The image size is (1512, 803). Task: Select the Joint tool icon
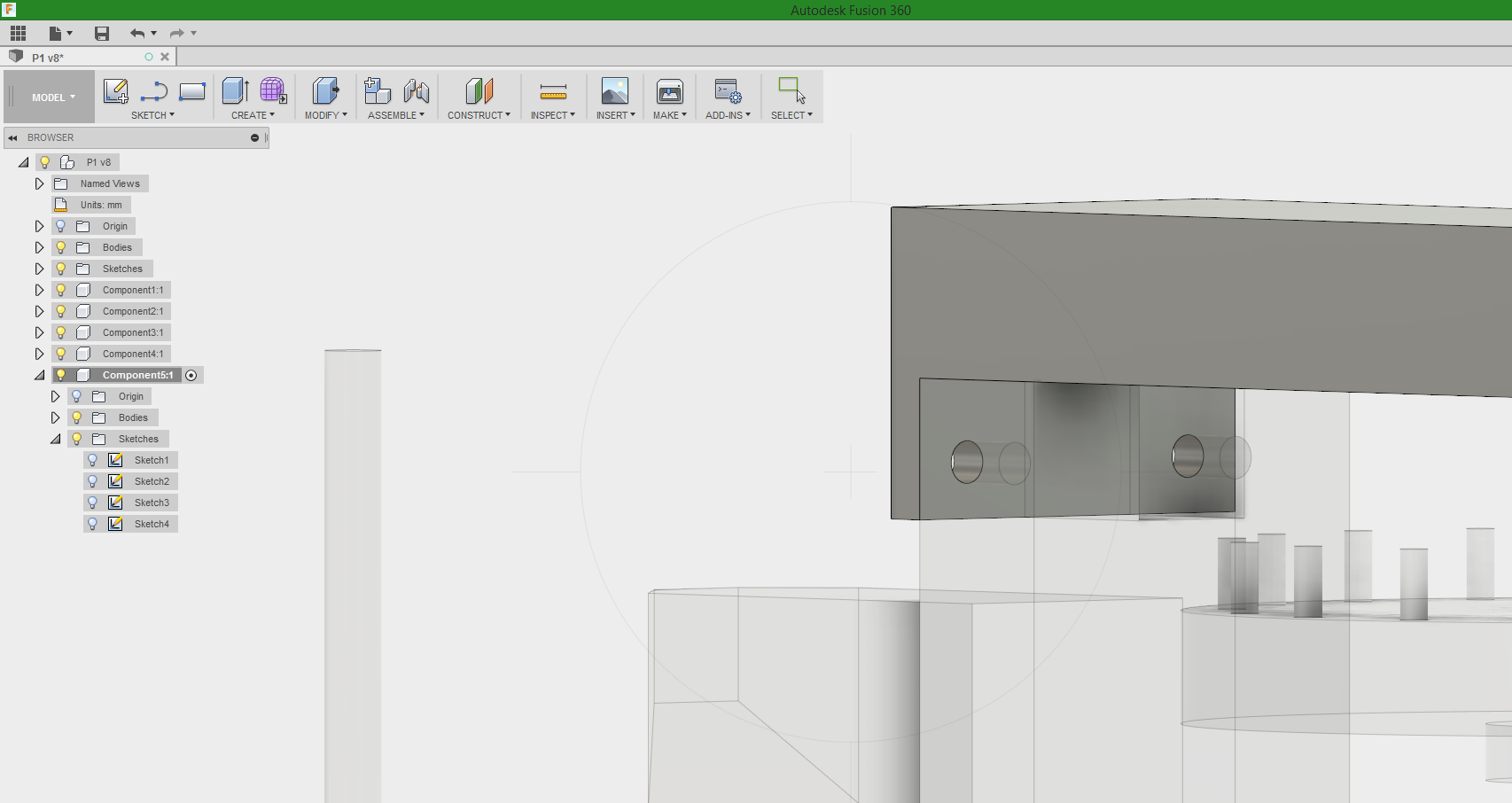[x=417, y=90]
